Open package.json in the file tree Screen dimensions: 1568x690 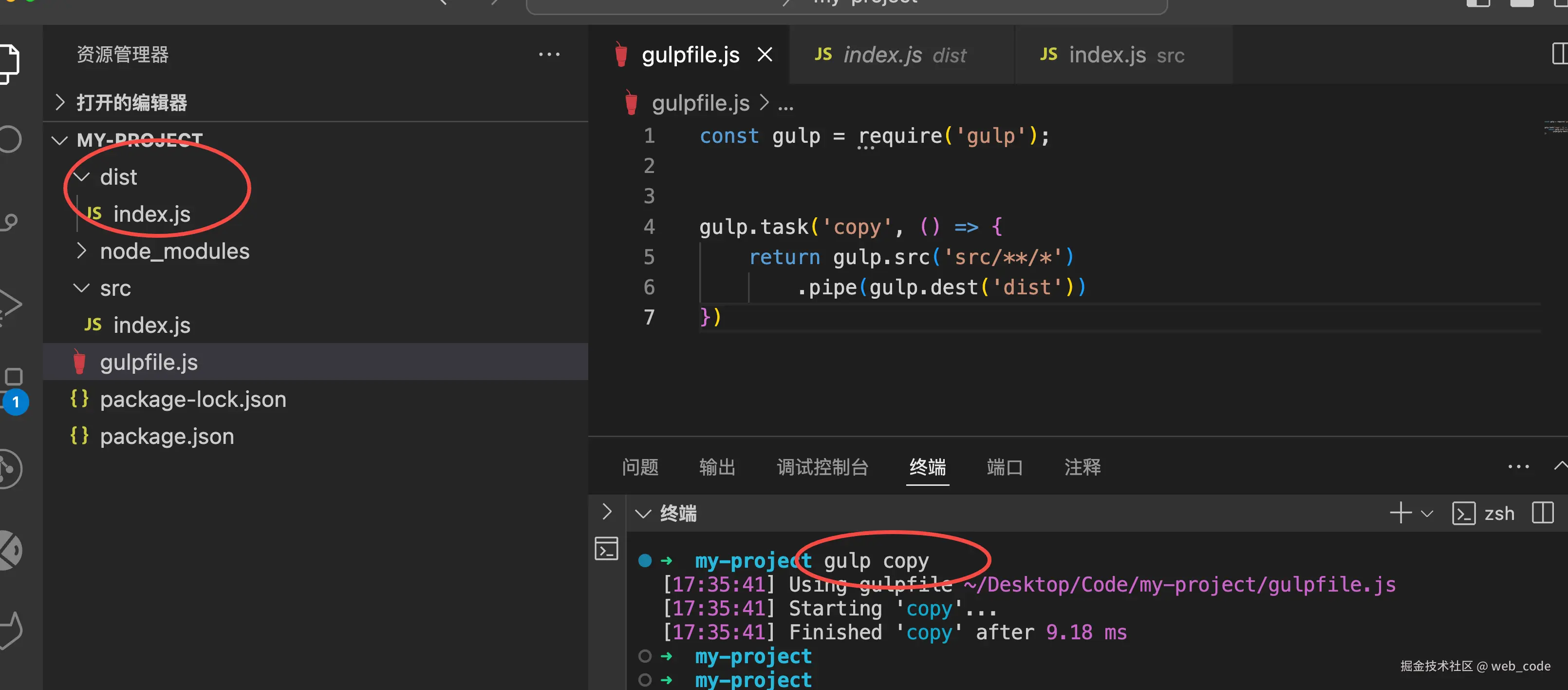coord(166,436)
